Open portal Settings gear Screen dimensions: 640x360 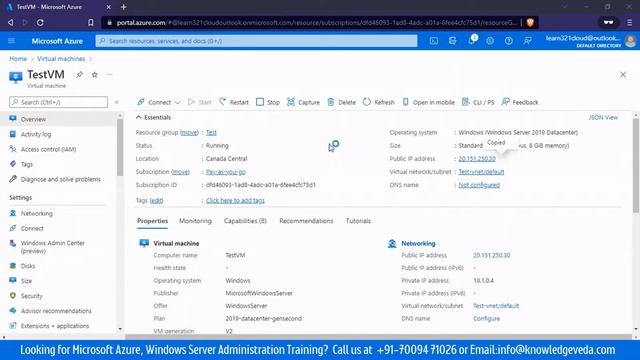tap(490, 41)
